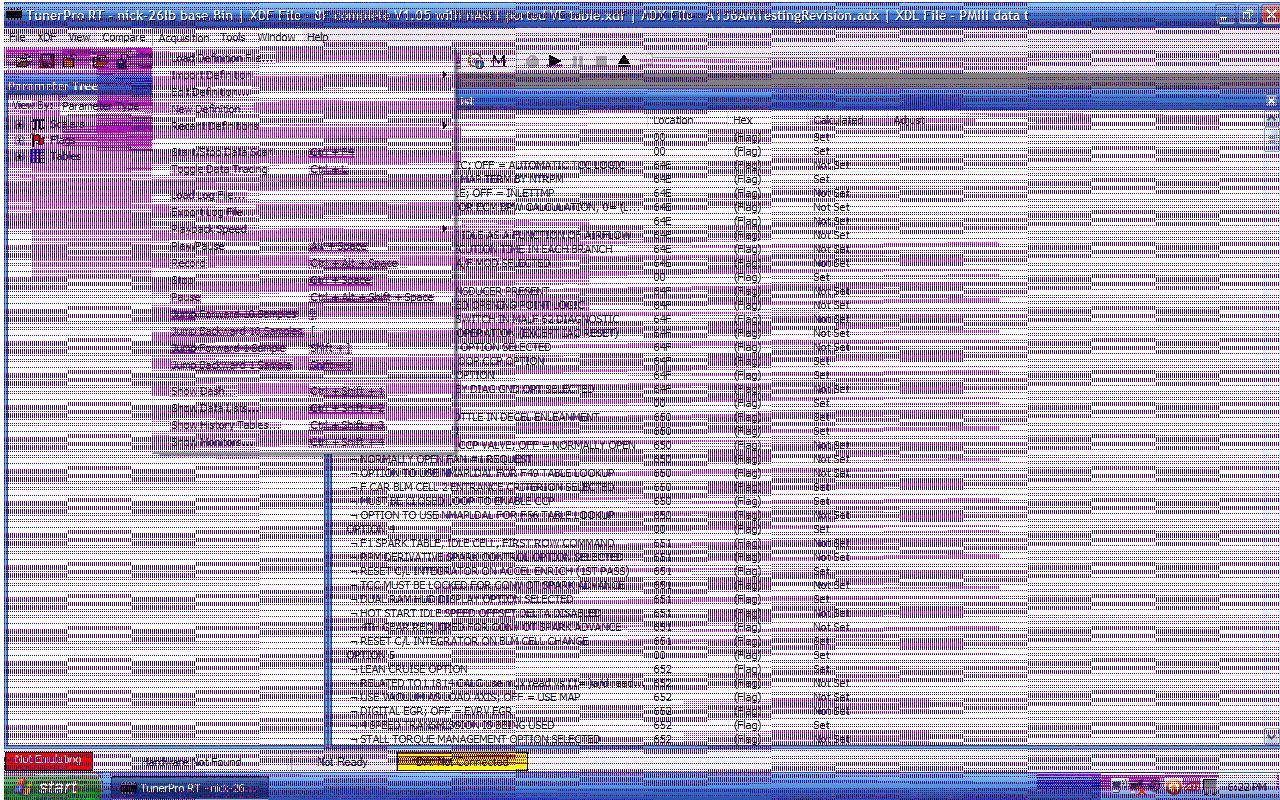Open the File menu

(17, 37)
